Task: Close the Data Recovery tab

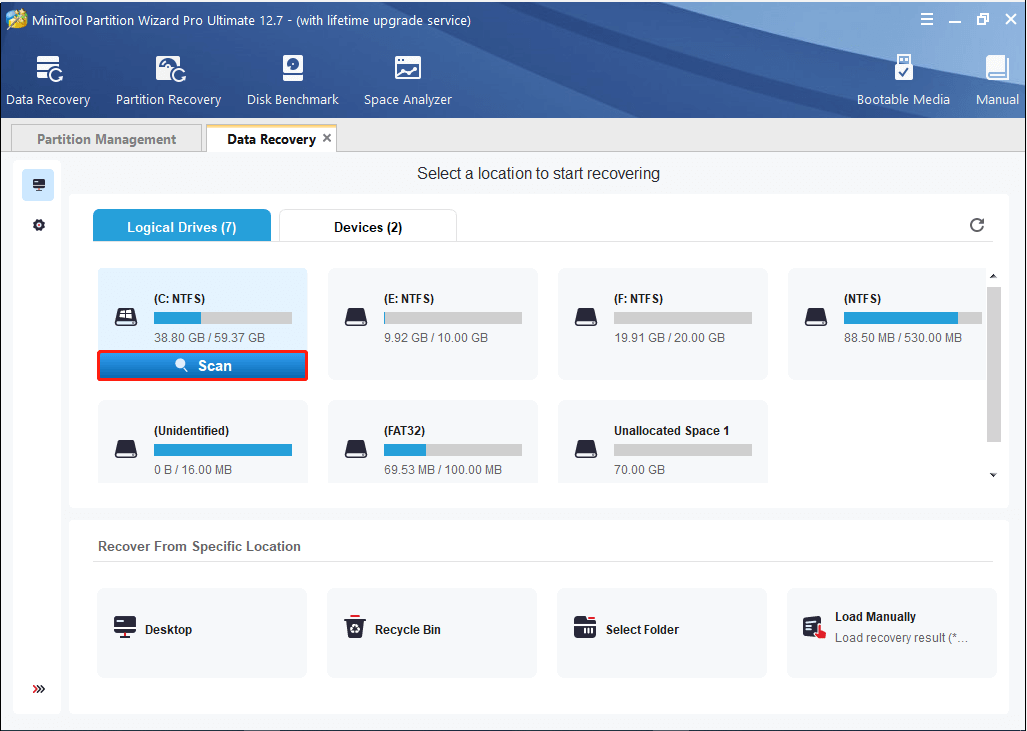Action: tap(327, 138)
